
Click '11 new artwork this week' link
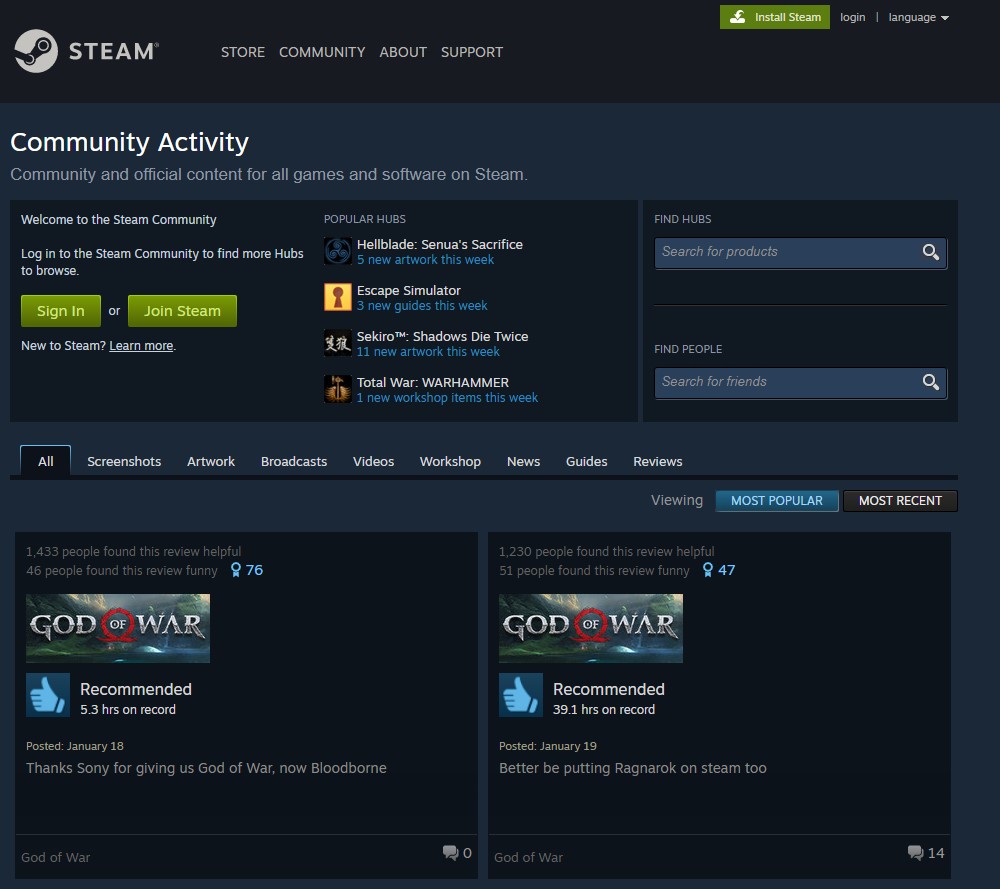tap(428, 351)
